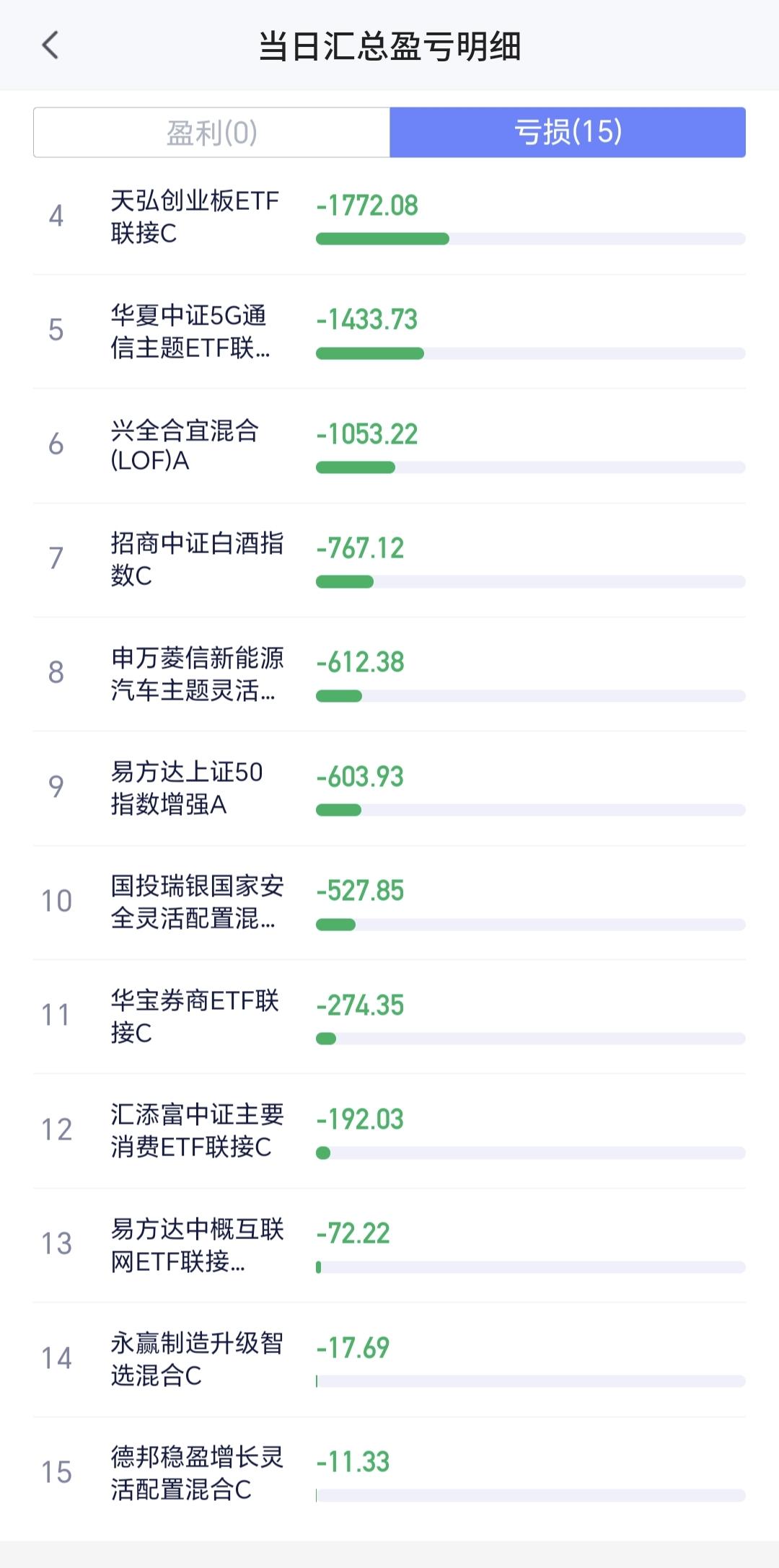Click the loss bar under -1433.73

530,353
